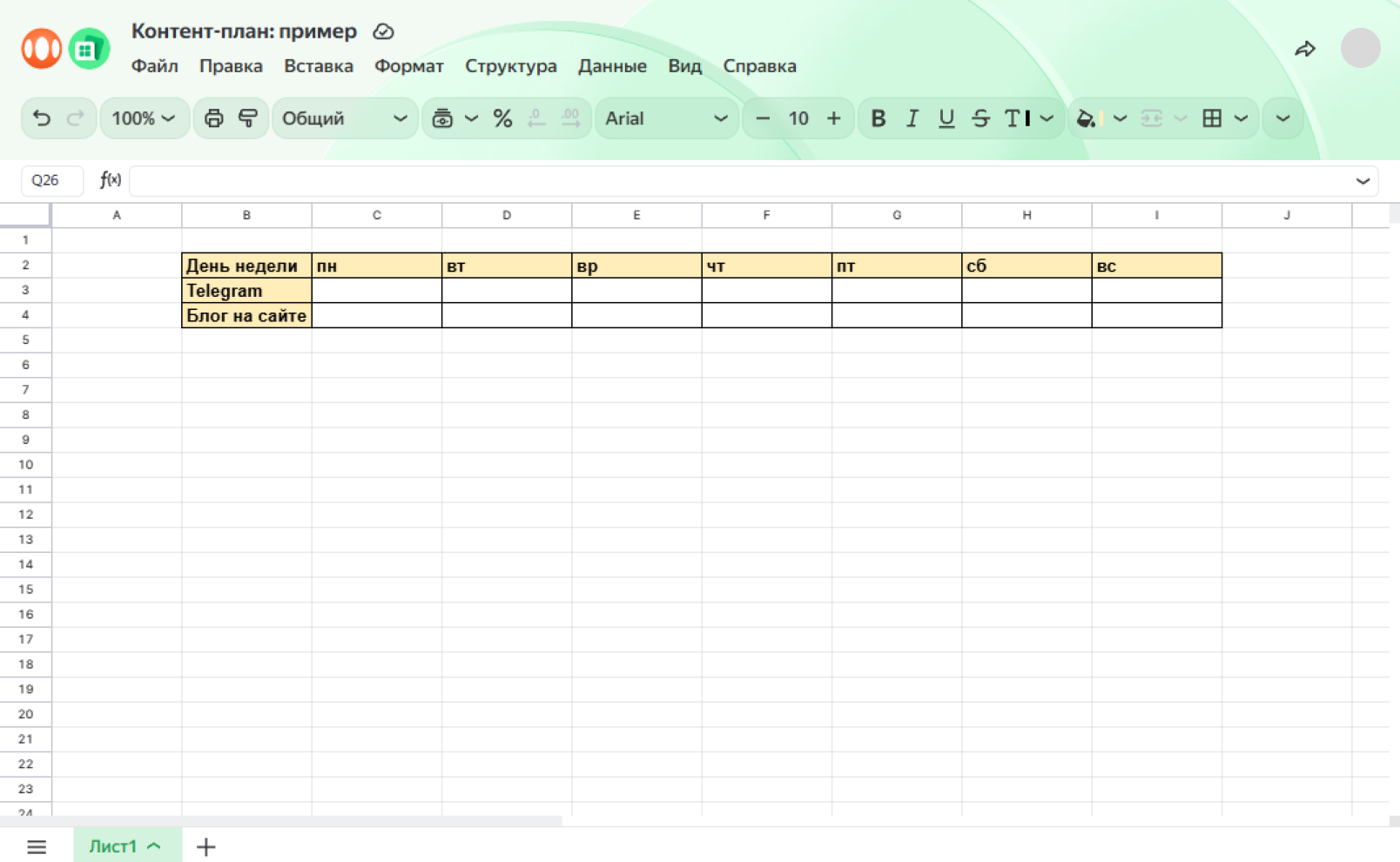The width and height of the screenshot is (1400, 862).
Task: Open the Данные menu
Action: [x=613, y=66]
